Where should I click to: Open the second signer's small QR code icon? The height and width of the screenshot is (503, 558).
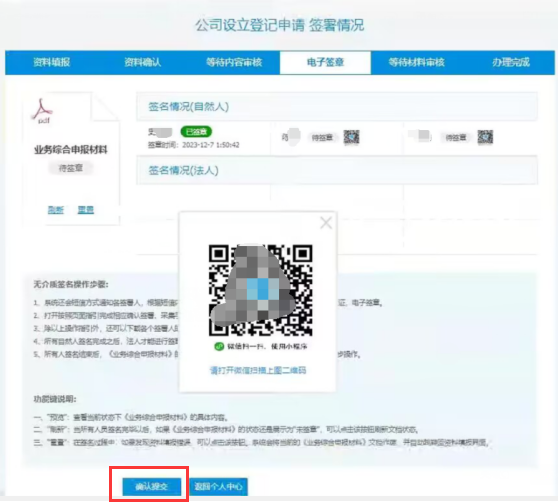351,137
